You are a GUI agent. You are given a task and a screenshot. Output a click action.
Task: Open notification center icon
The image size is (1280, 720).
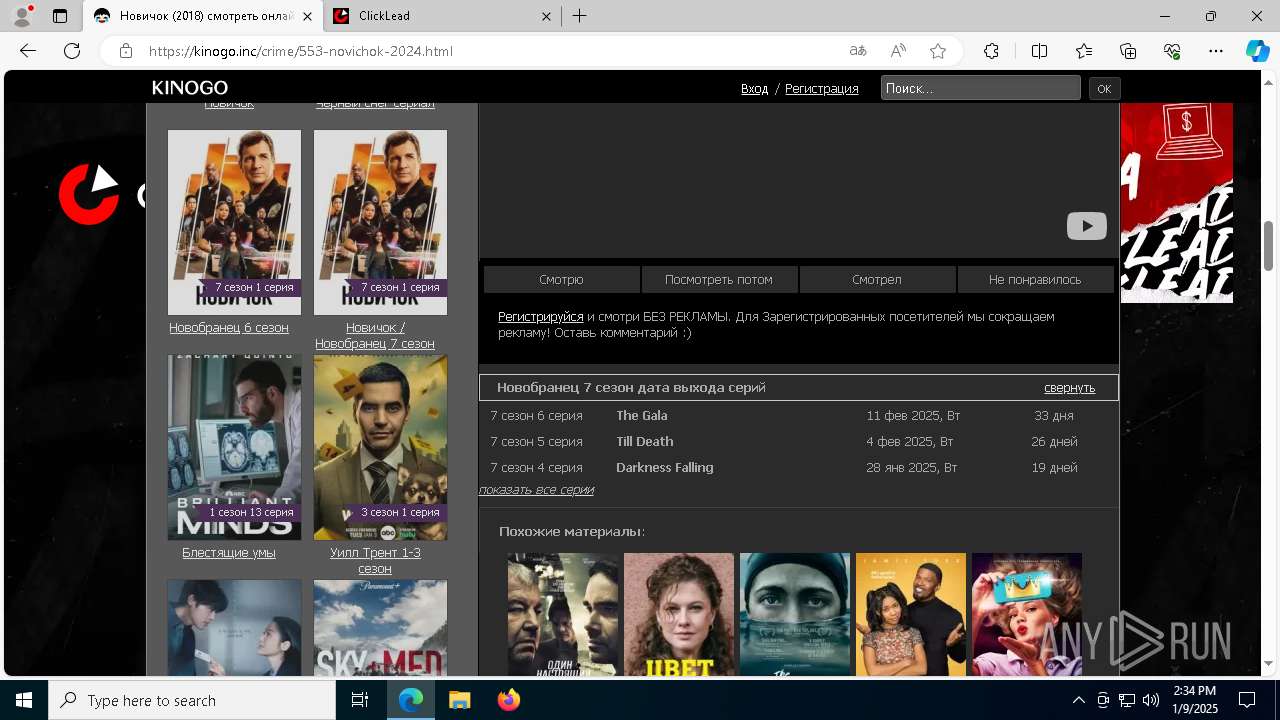1247,700
